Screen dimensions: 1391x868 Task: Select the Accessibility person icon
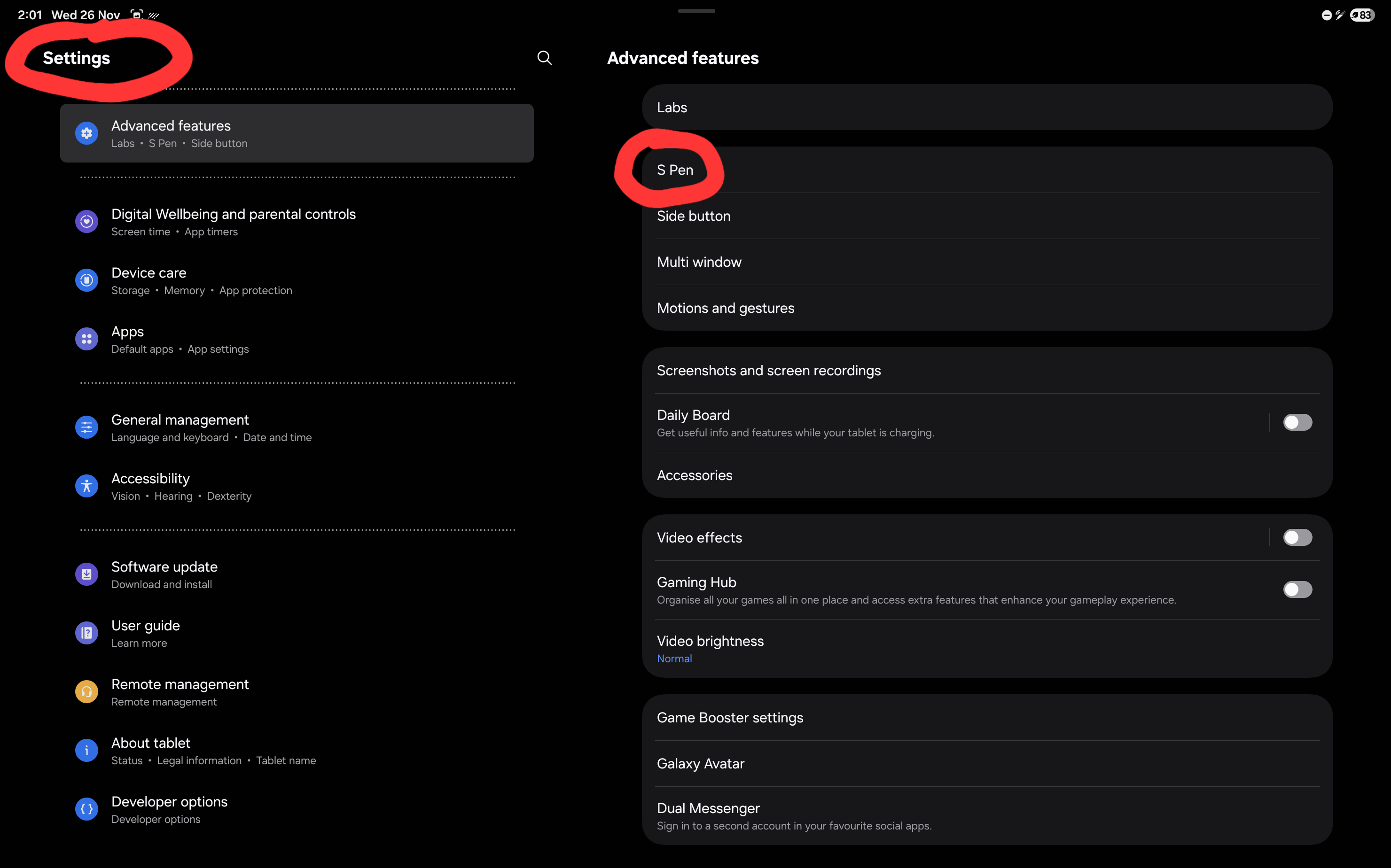(x=86, y=486)
